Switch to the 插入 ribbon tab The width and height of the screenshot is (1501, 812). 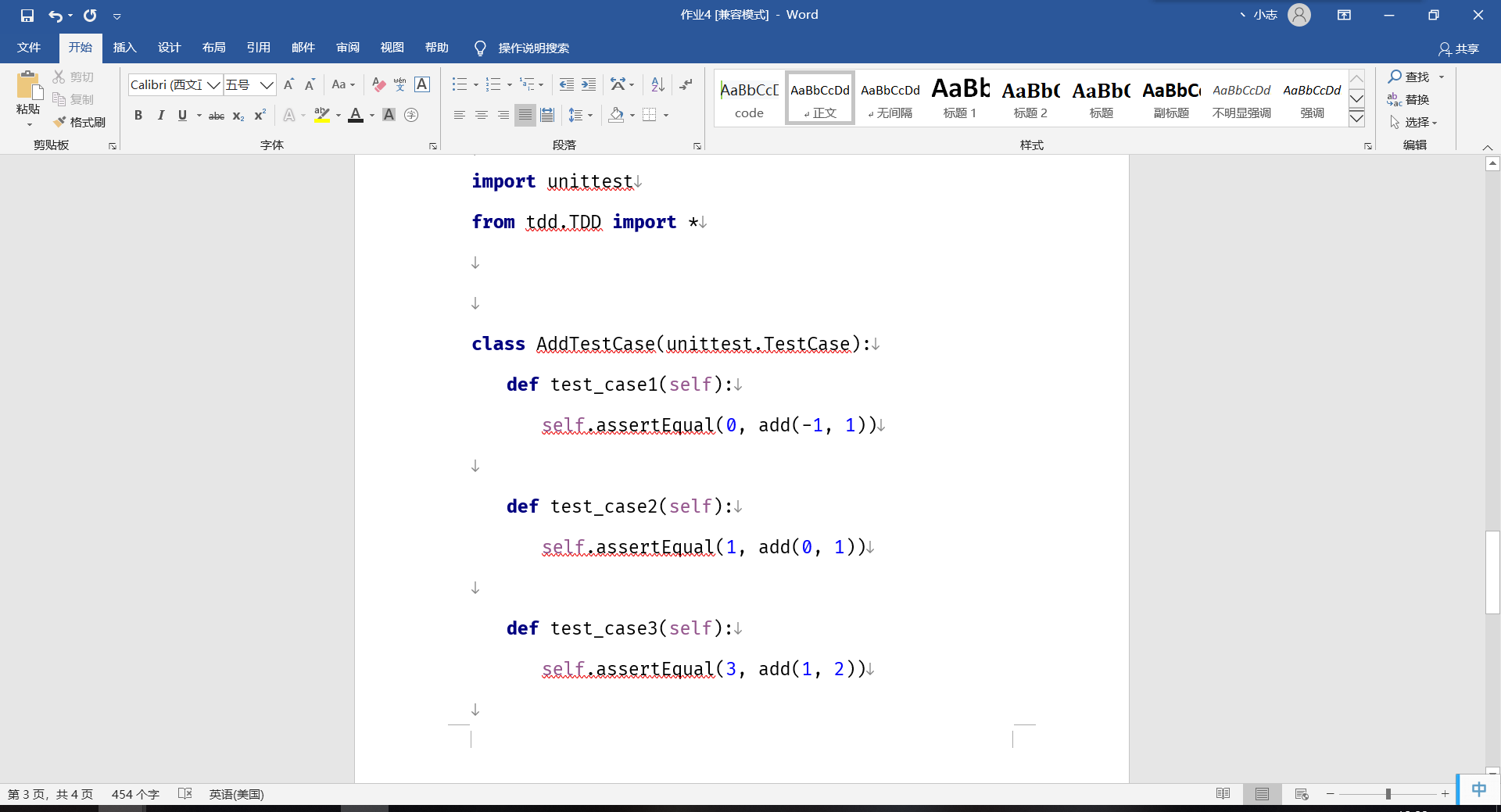coord(124,48)
